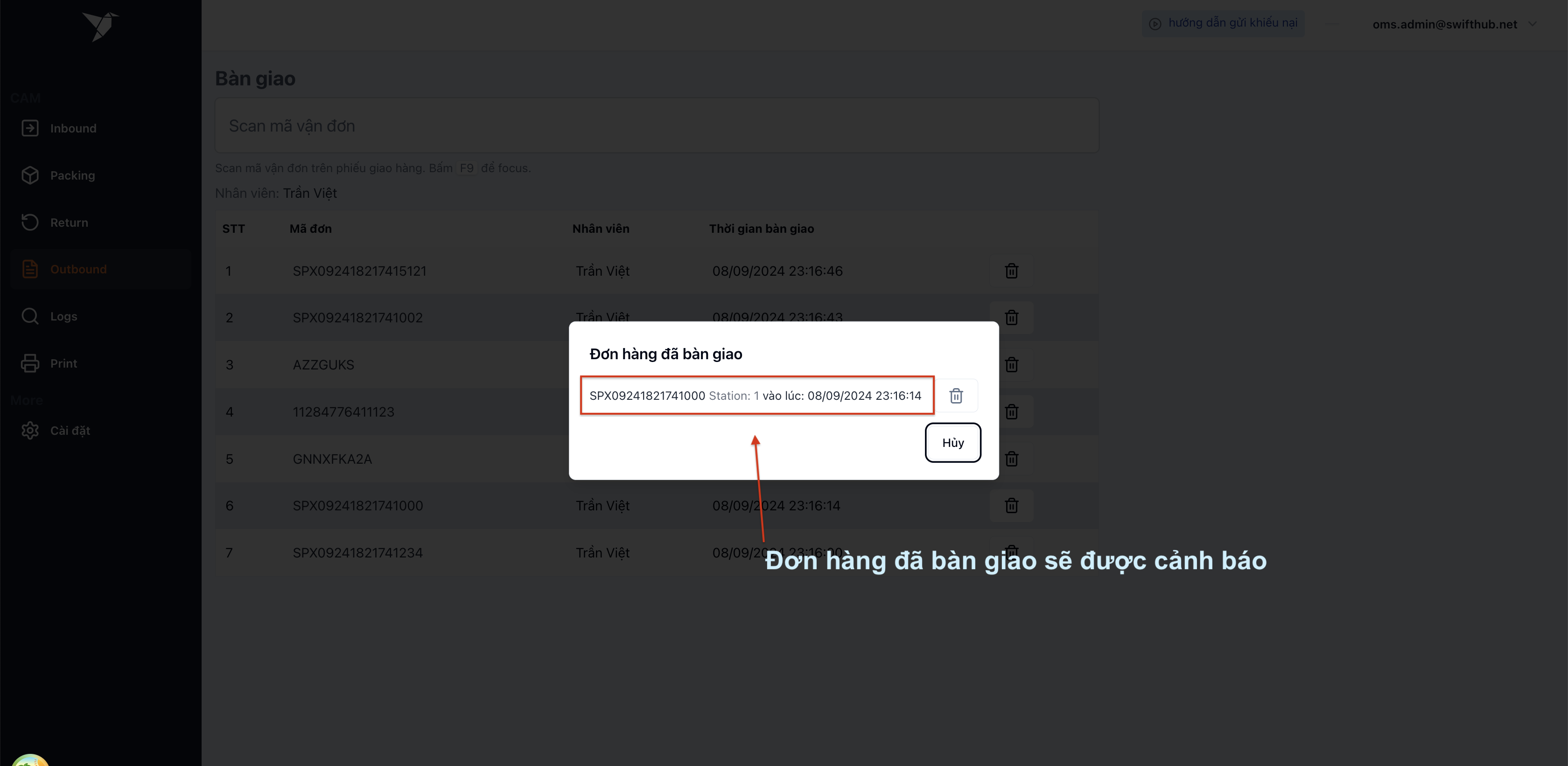Click Nhân viên: Trần Việt label

click(x=276, y=193)
